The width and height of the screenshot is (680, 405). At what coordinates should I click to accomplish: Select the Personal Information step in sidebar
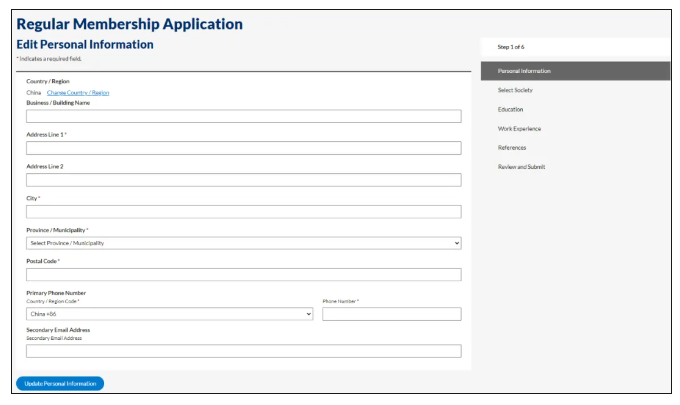tap(575, 71)
